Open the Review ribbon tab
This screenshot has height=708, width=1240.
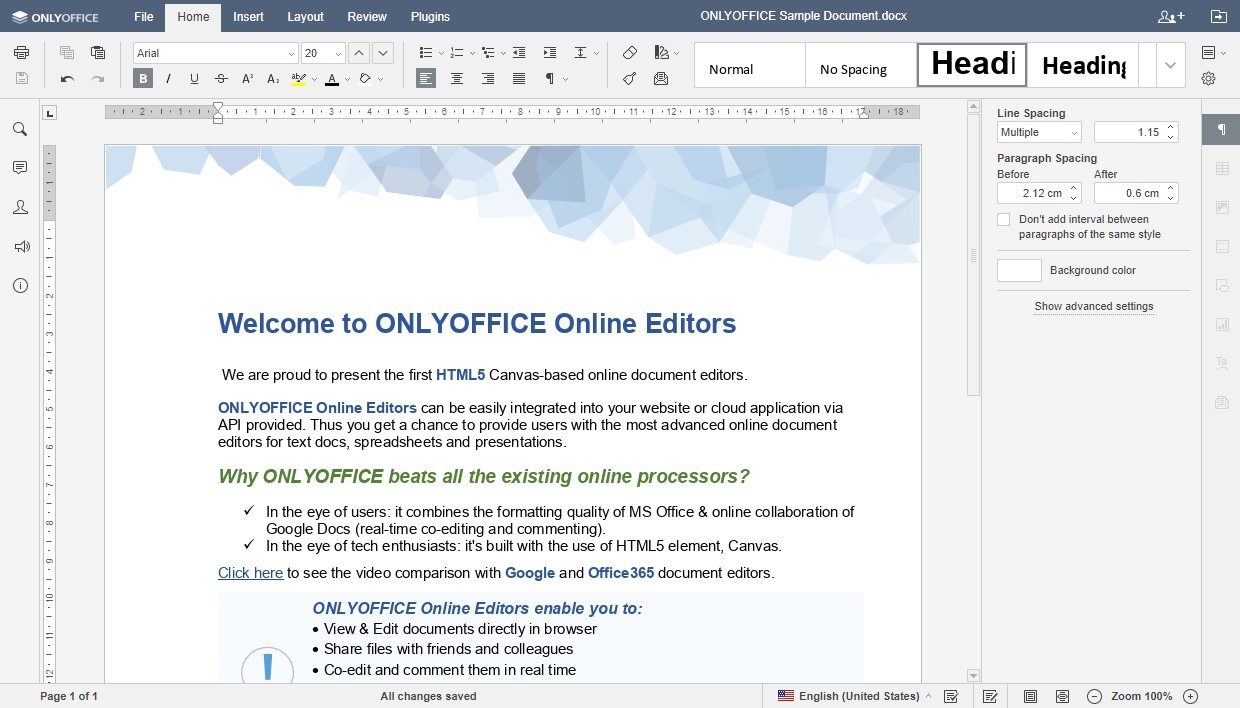[366, 16]
